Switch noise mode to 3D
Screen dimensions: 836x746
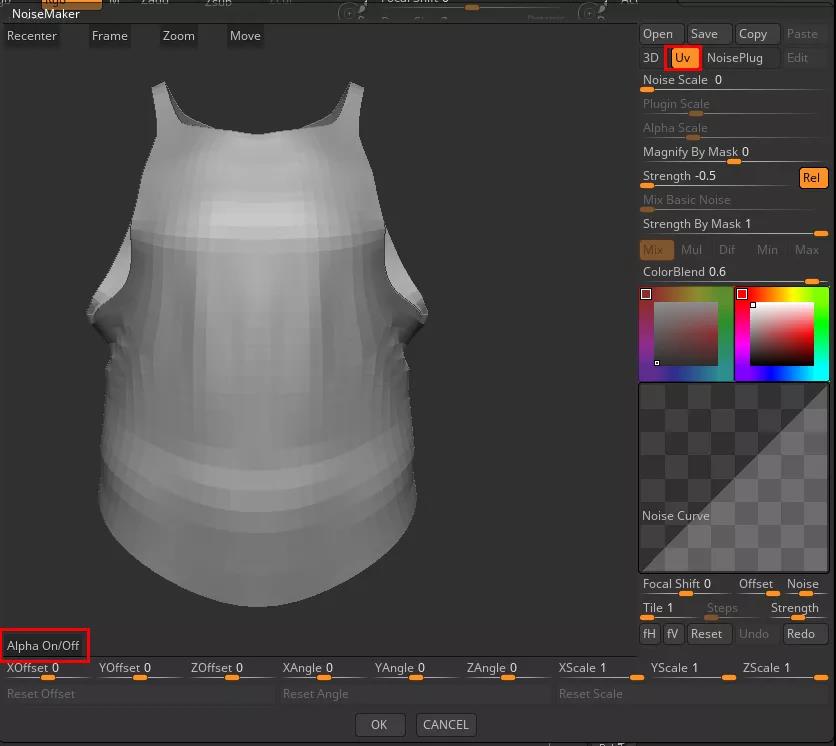click(x=651, y=58)
